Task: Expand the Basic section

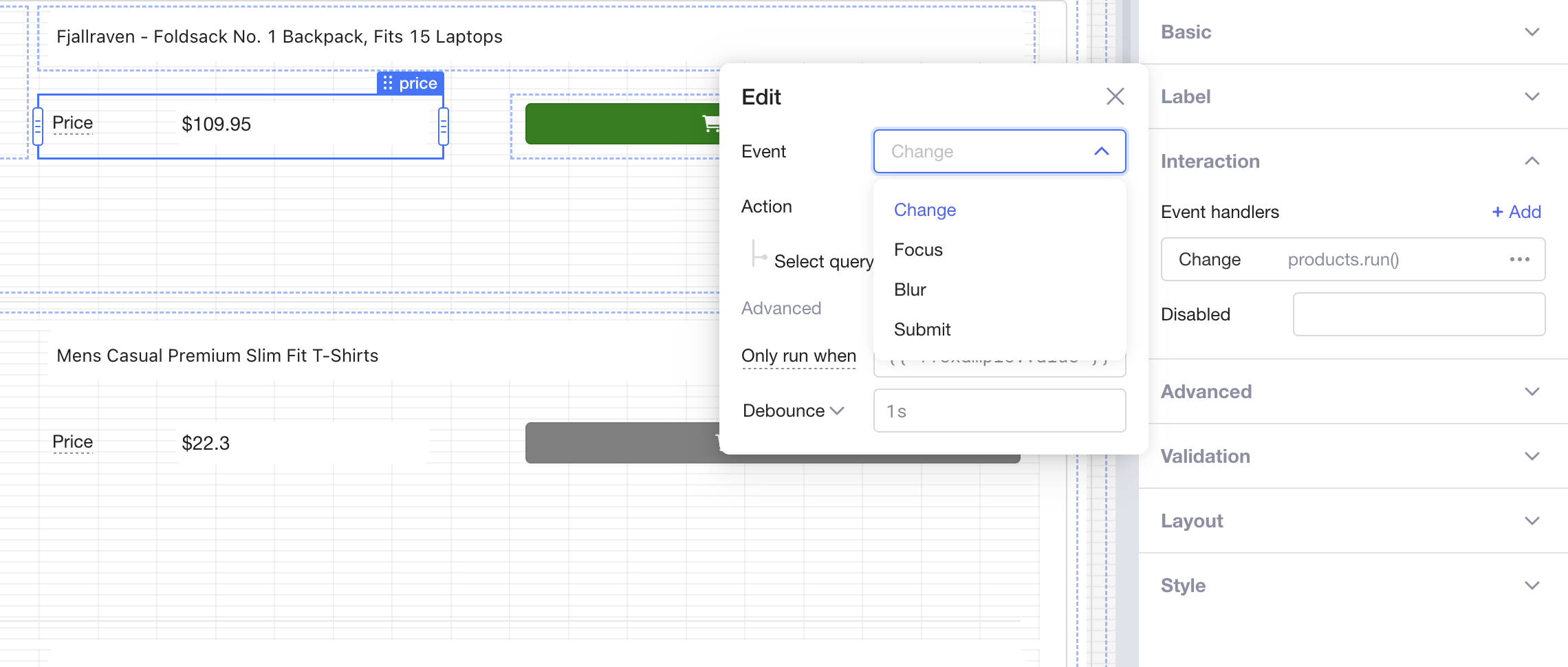Action: (1532, 32)
